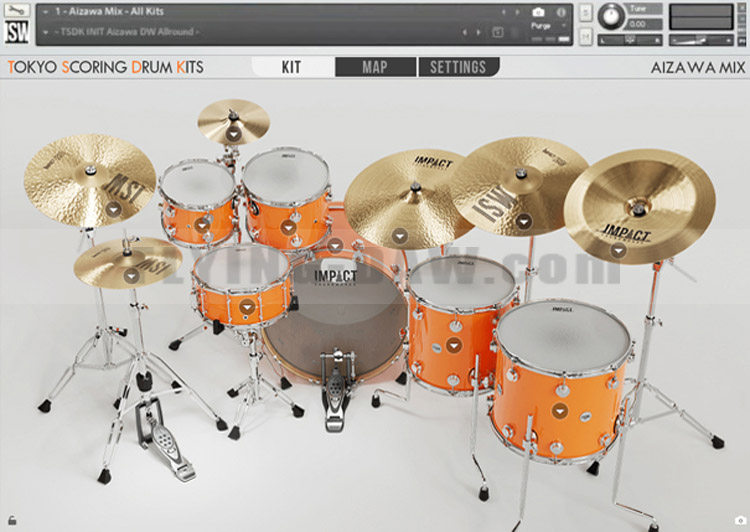This screenshot has height=532, width=750.
Task: Click the kick drum head IMPACT logo
Action: (335, 277)
